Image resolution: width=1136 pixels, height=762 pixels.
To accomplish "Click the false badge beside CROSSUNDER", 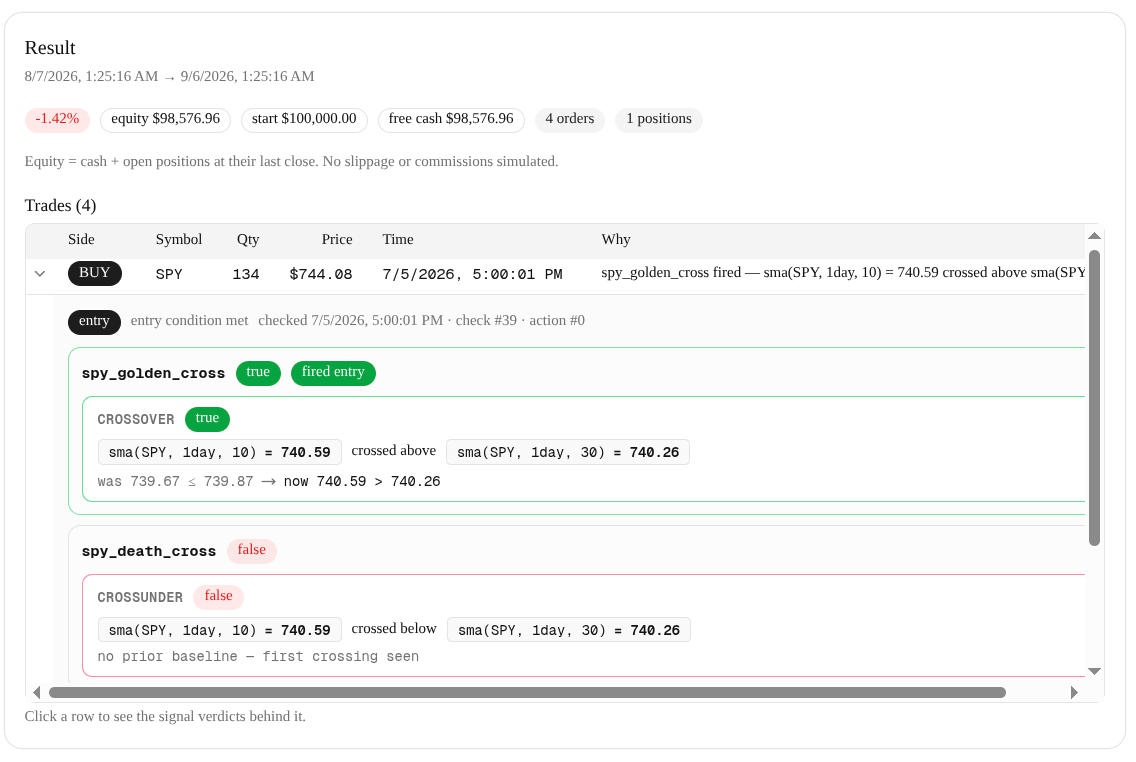I will pyautogui.click(x=218, y=597).
